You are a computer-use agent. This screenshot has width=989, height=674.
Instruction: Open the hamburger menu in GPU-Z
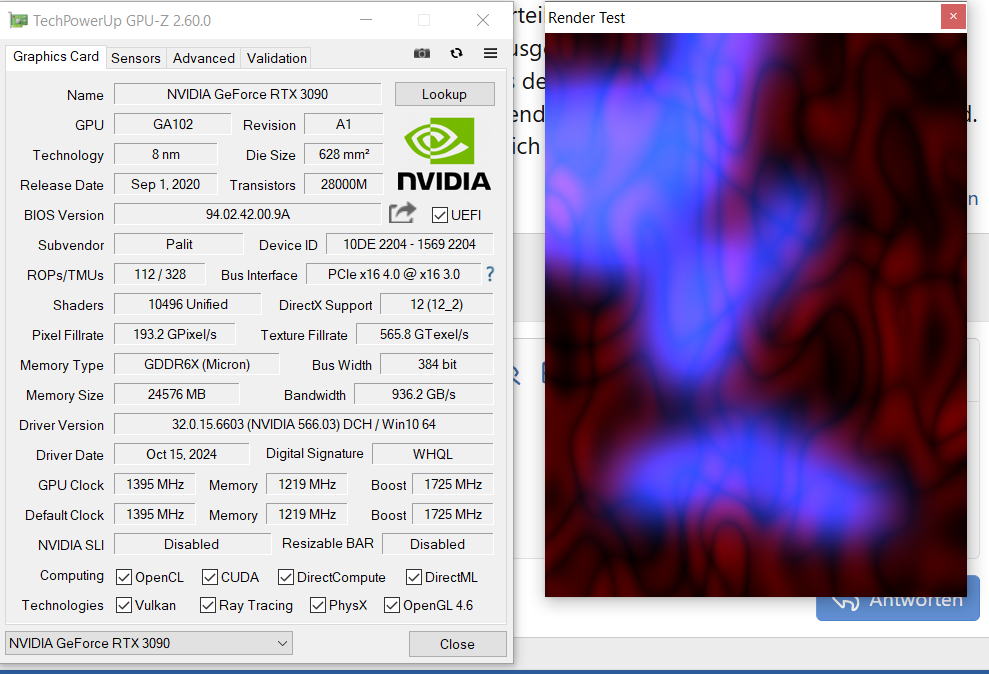[x=490, y=54]
